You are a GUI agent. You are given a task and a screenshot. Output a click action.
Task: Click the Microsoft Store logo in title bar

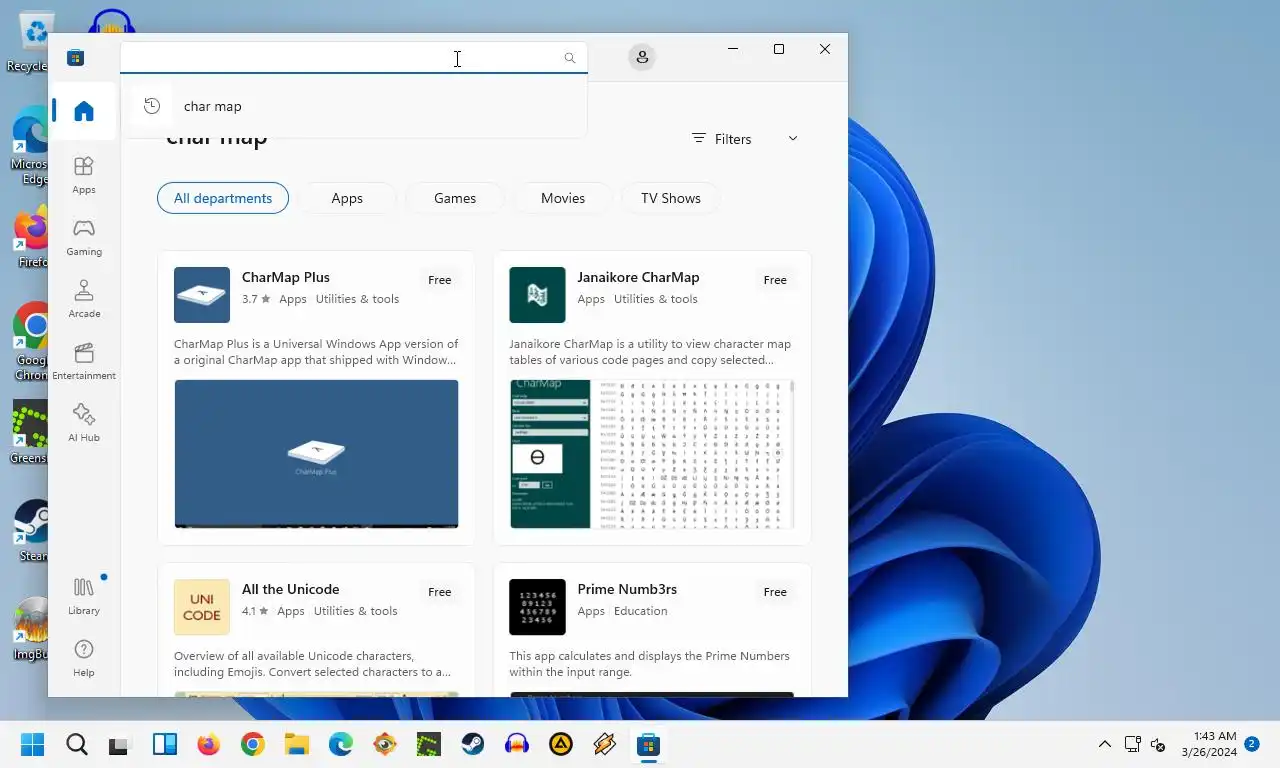point(75,57)
